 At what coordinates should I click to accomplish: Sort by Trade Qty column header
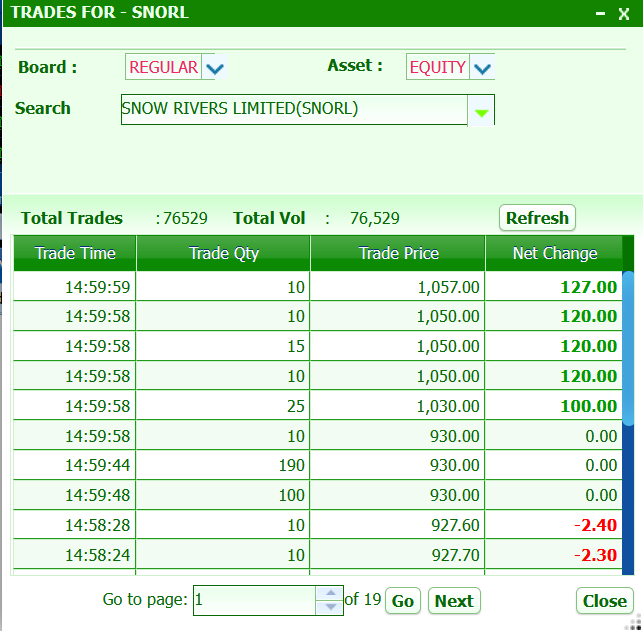tap(223, 253)
